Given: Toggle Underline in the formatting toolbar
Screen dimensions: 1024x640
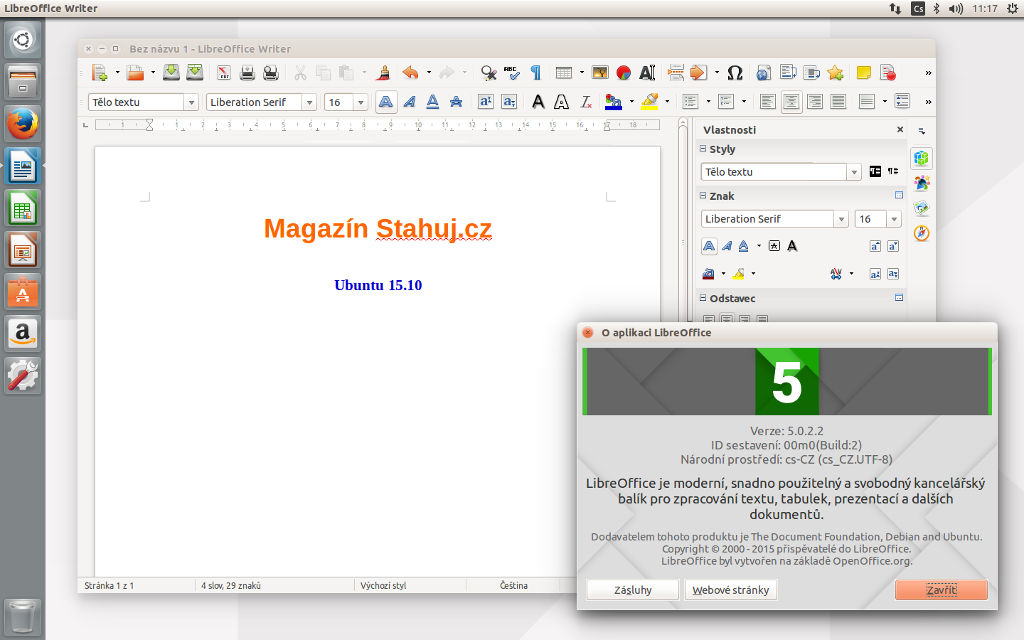Looking at the screenshot, I should click(x=432, y=102).
